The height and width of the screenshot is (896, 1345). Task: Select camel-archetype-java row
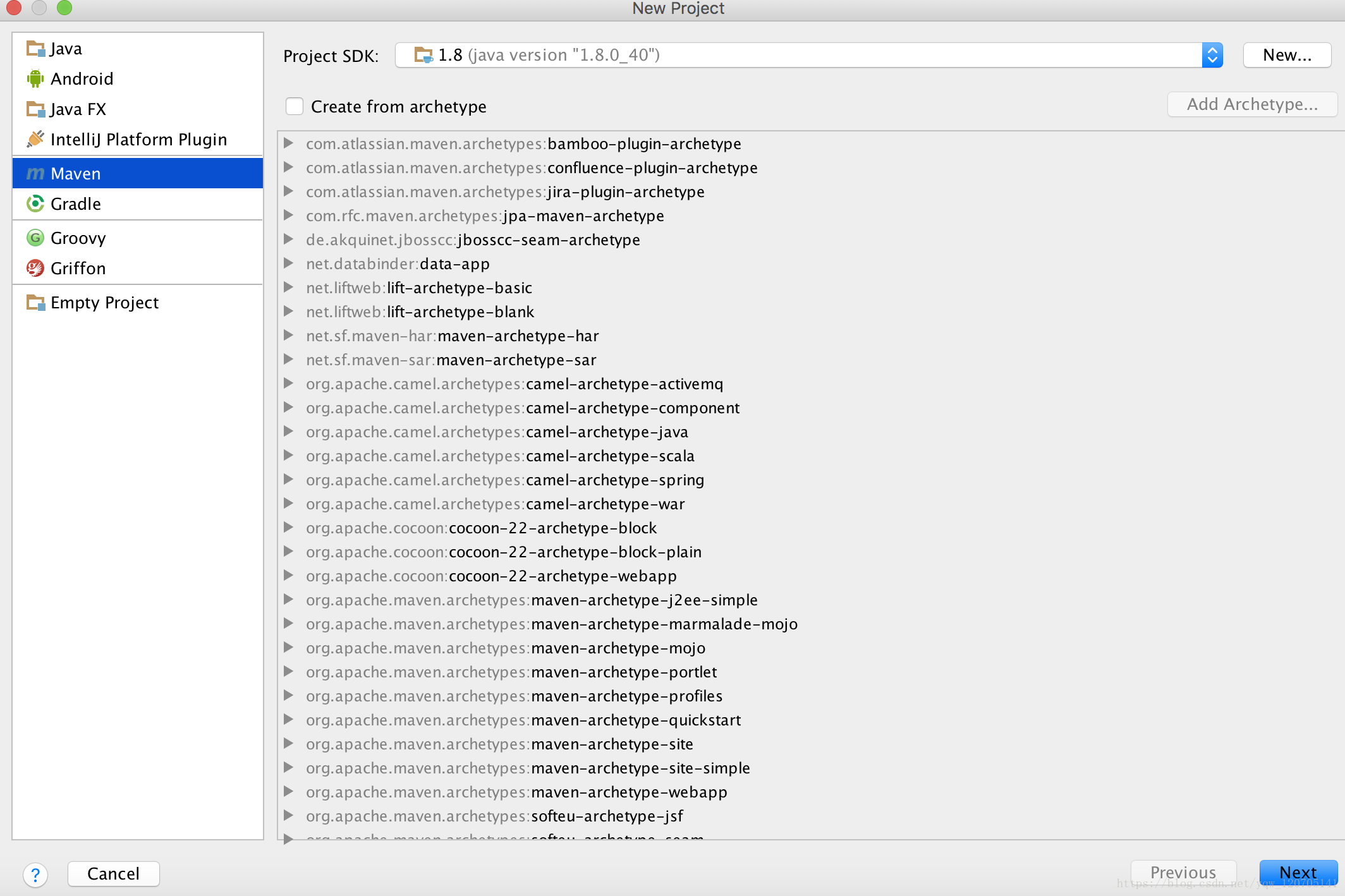(x=810, y=432)
